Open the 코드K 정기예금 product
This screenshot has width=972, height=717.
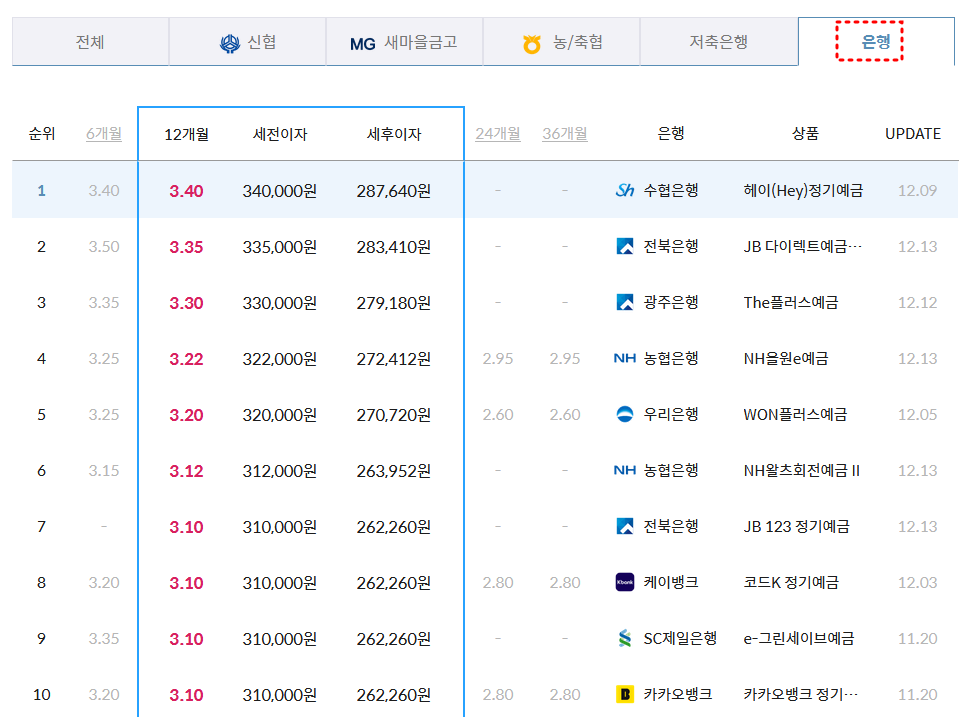(x=791, y=582)
